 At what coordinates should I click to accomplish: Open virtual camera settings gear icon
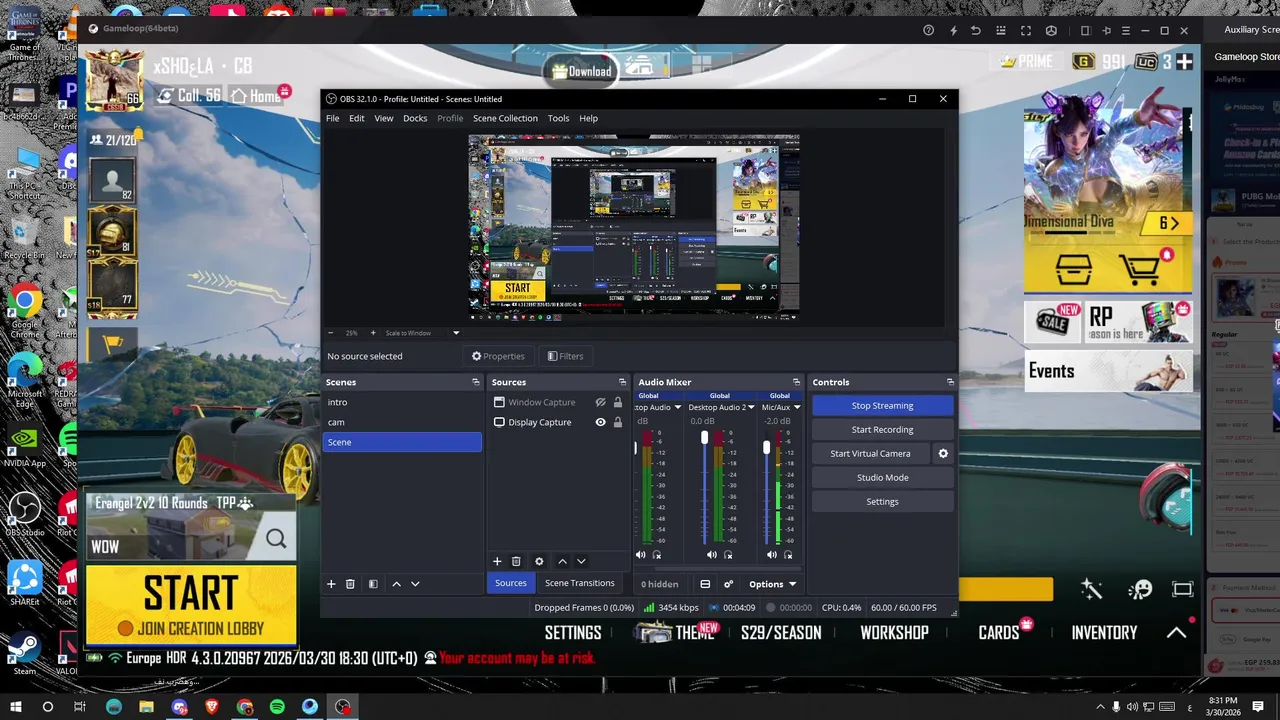tap(942, 454)
